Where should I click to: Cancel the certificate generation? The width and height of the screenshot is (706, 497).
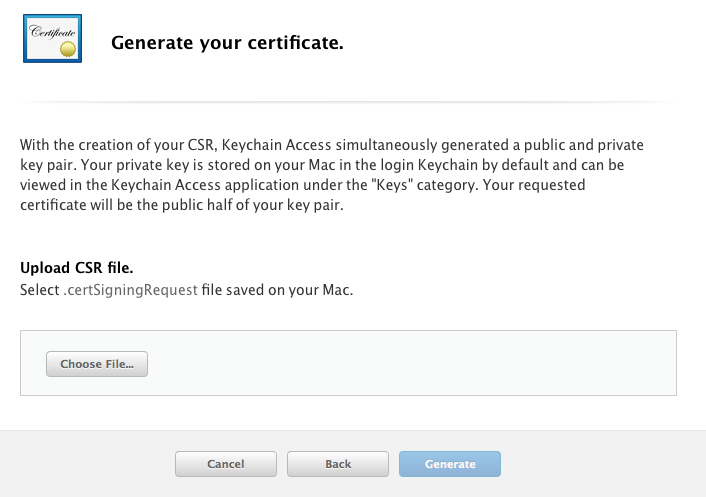click(x=226, y=464)
